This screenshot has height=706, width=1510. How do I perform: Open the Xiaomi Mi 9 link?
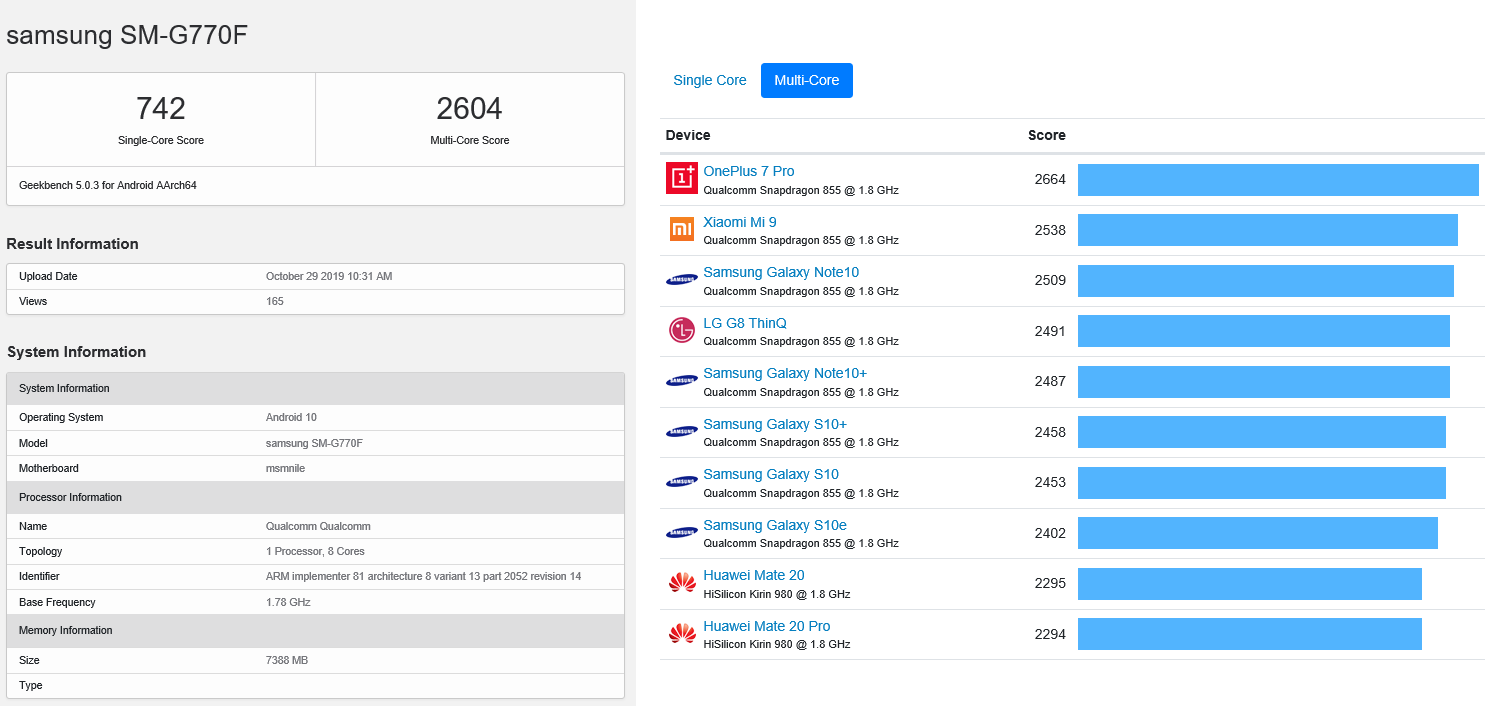740,222
